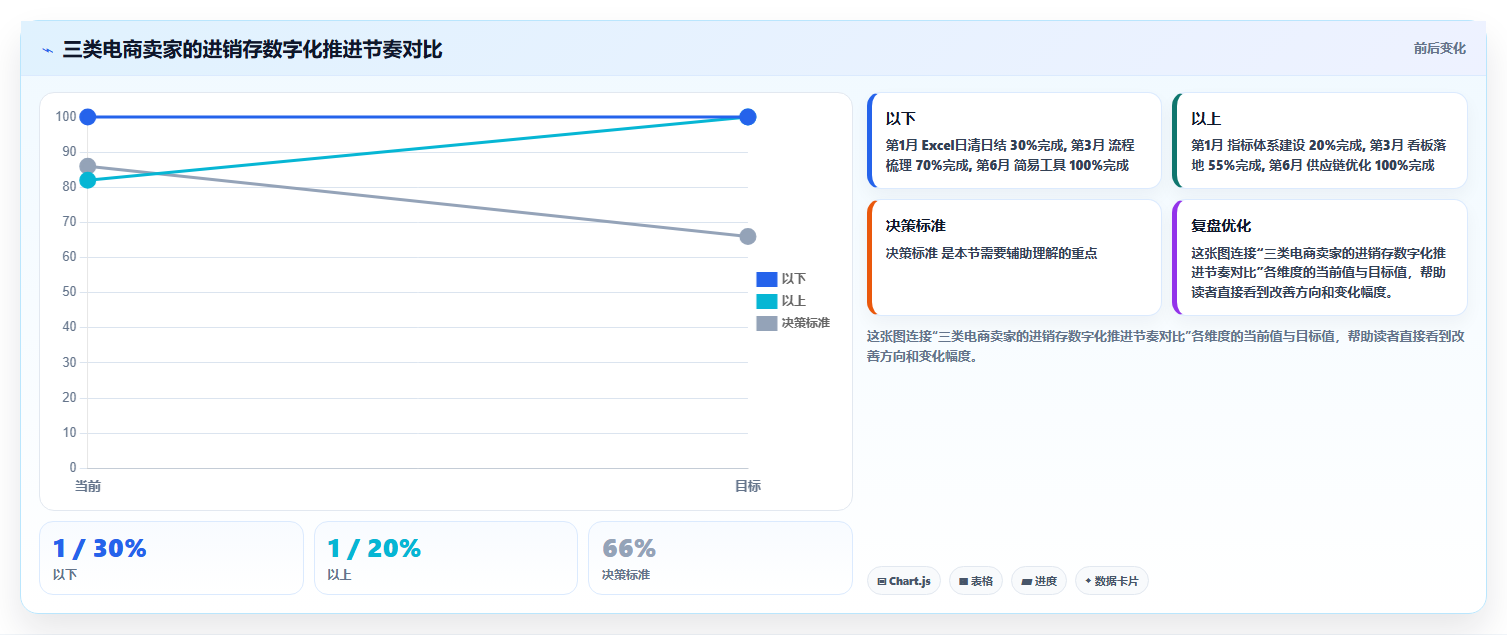Click the 进度 tag chip
This screenshot has height=635, width=1507.
point(1039,581)
